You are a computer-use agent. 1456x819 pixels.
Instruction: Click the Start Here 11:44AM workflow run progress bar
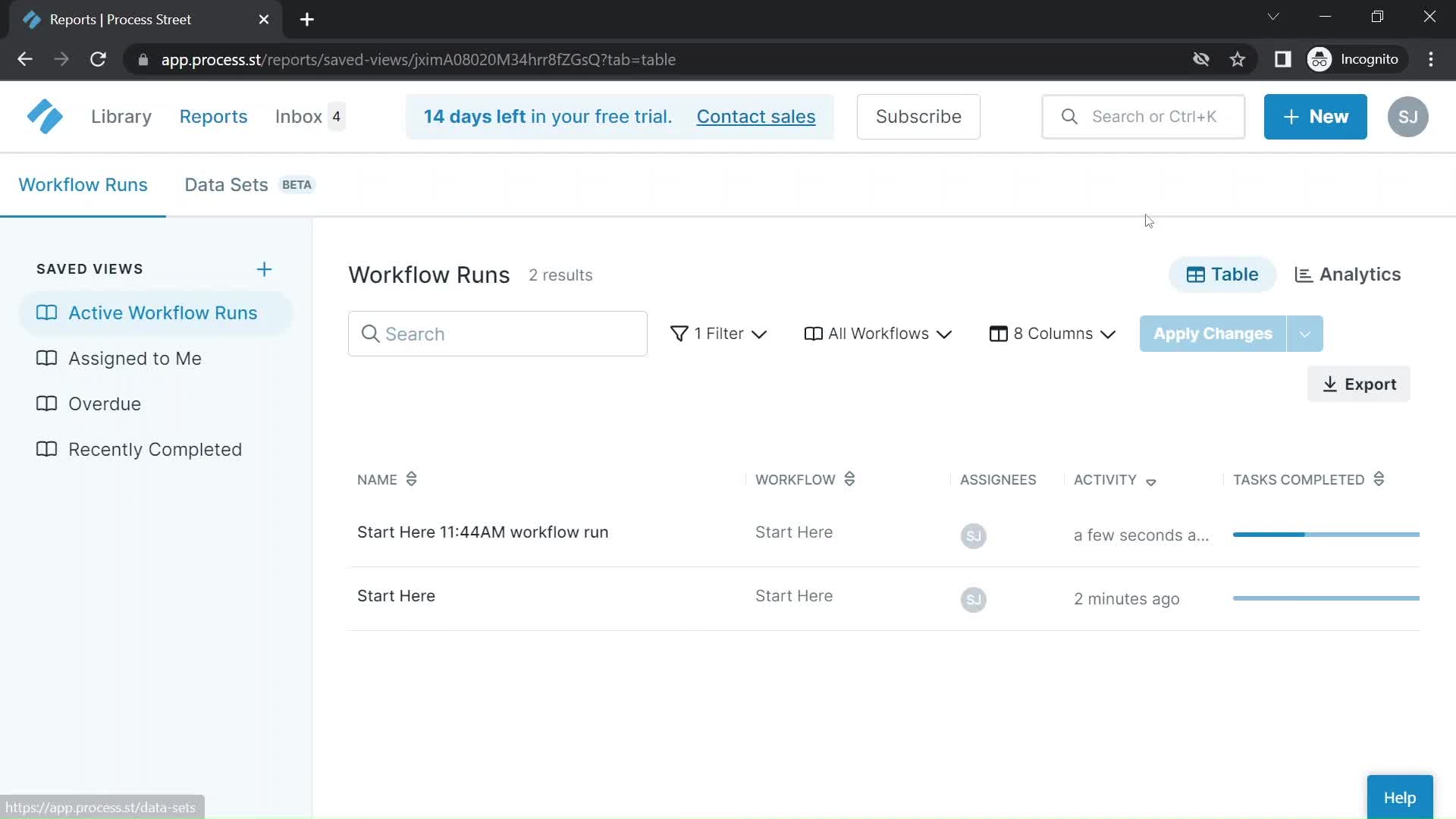click(1326, 535)
